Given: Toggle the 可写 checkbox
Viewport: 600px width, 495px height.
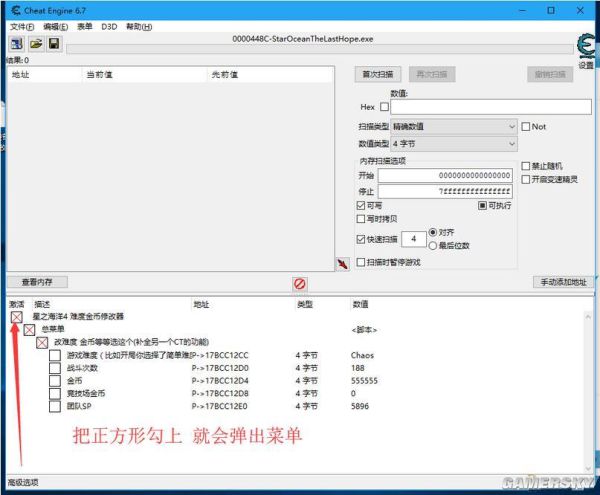Looking at the screenshot, I should [x=360, y=206].
